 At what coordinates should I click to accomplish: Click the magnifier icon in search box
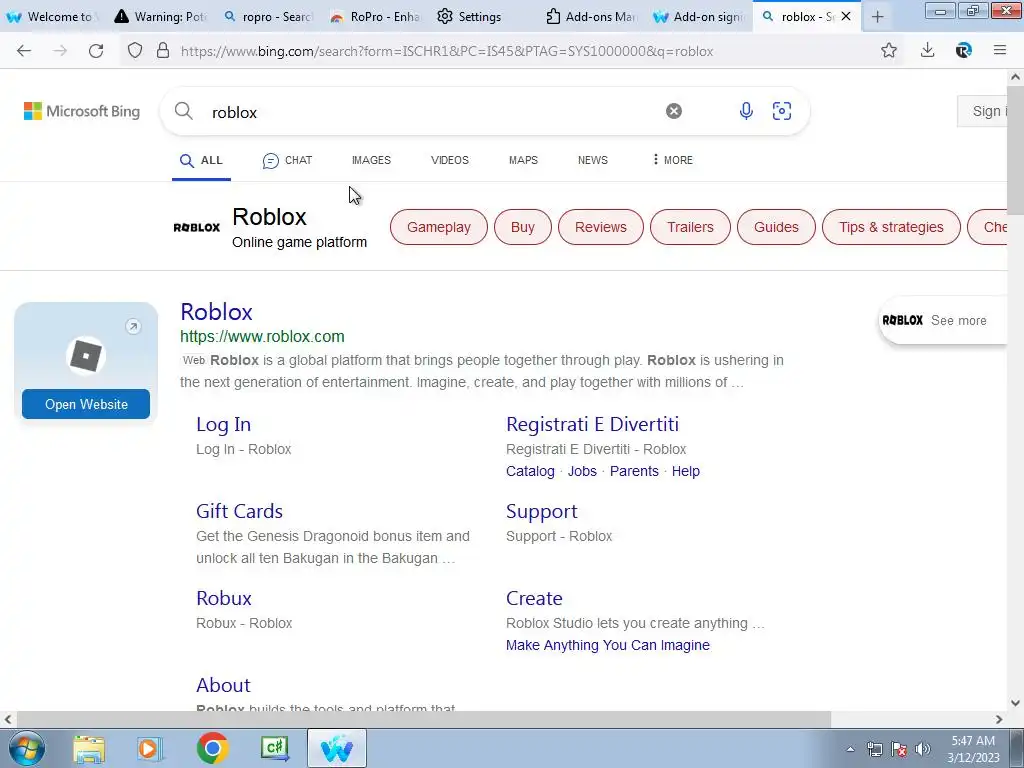[184, 111]
